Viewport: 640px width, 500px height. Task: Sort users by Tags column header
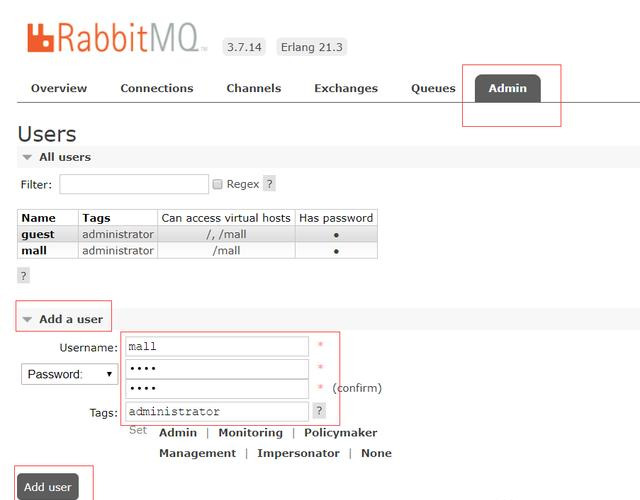point(96,218)
